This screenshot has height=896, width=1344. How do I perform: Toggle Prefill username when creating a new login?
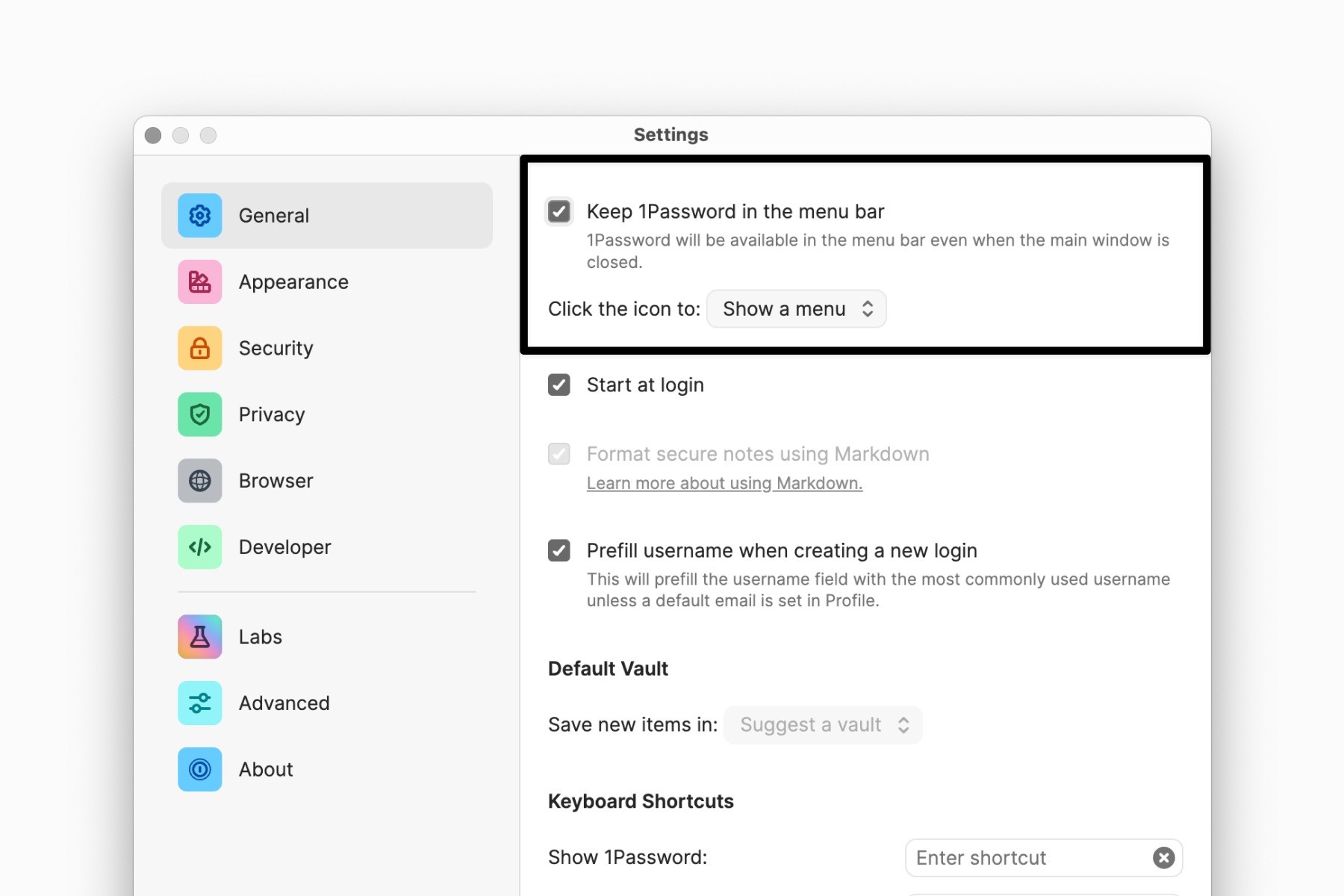click(x=559, y=551)
